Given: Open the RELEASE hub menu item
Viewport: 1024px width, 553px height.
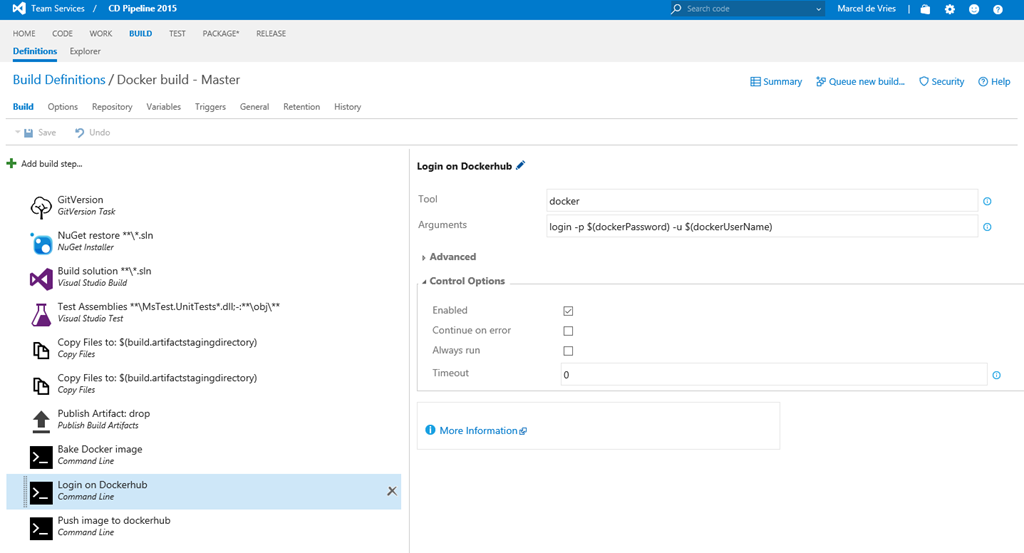Looking at the screenshot, I should [270, 33].
